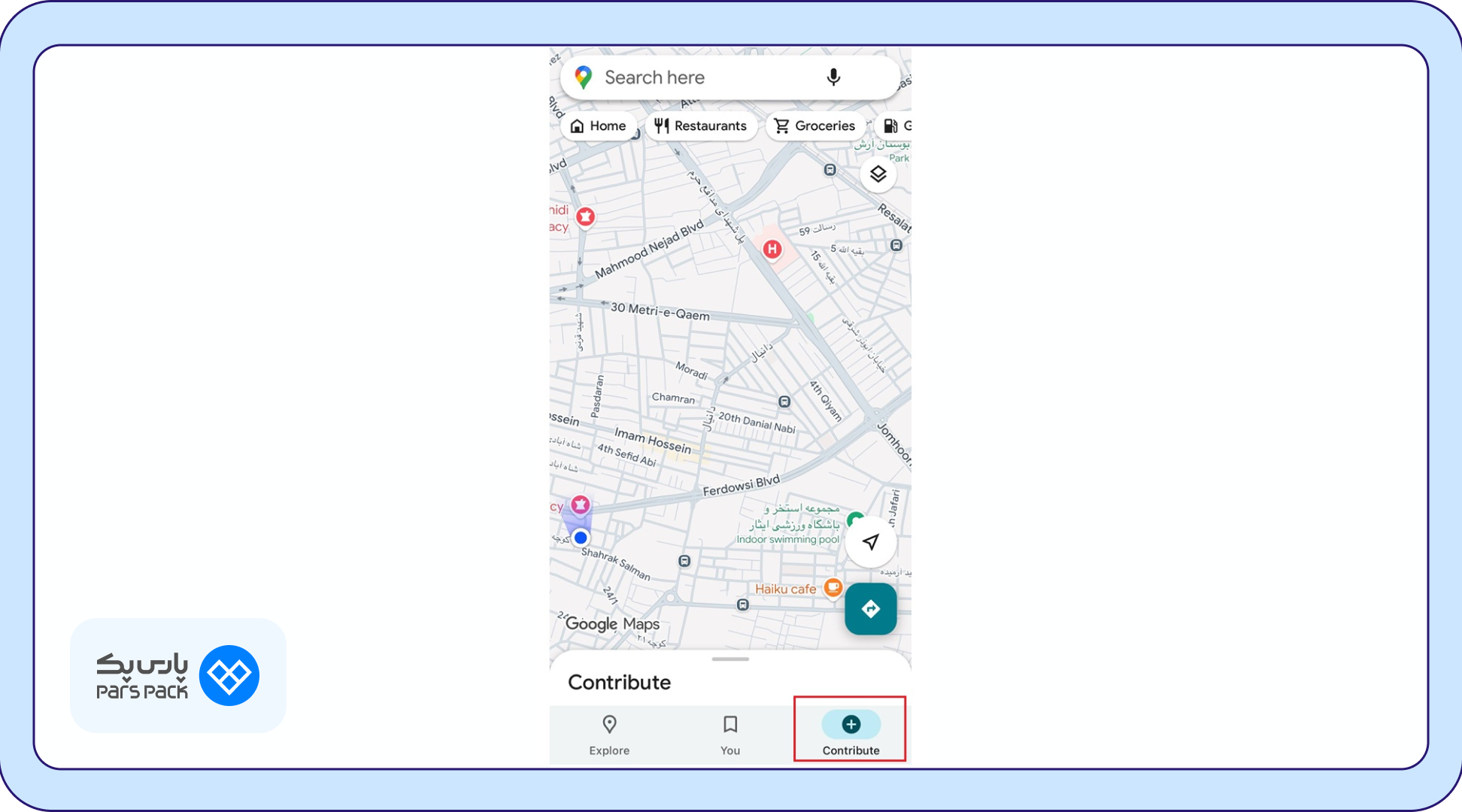
Task: Tap the bus stop icon left of the layers button
Action: 830,170
